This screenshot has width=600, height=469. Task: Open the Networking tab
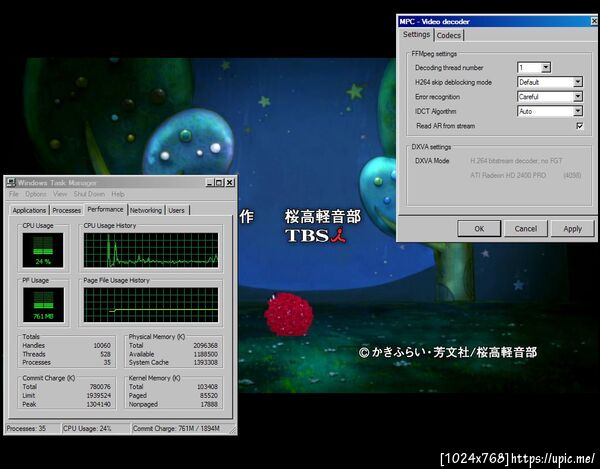pos(146,210)
